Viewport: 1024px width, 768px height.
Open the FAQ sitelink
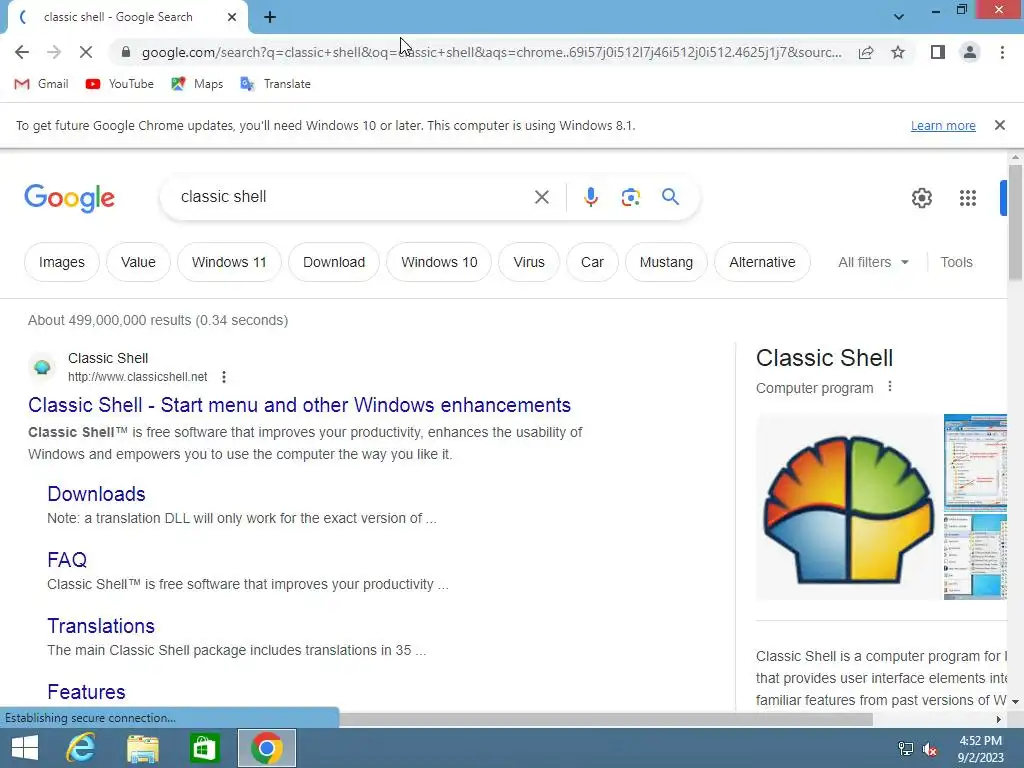[x=67, y=560]
